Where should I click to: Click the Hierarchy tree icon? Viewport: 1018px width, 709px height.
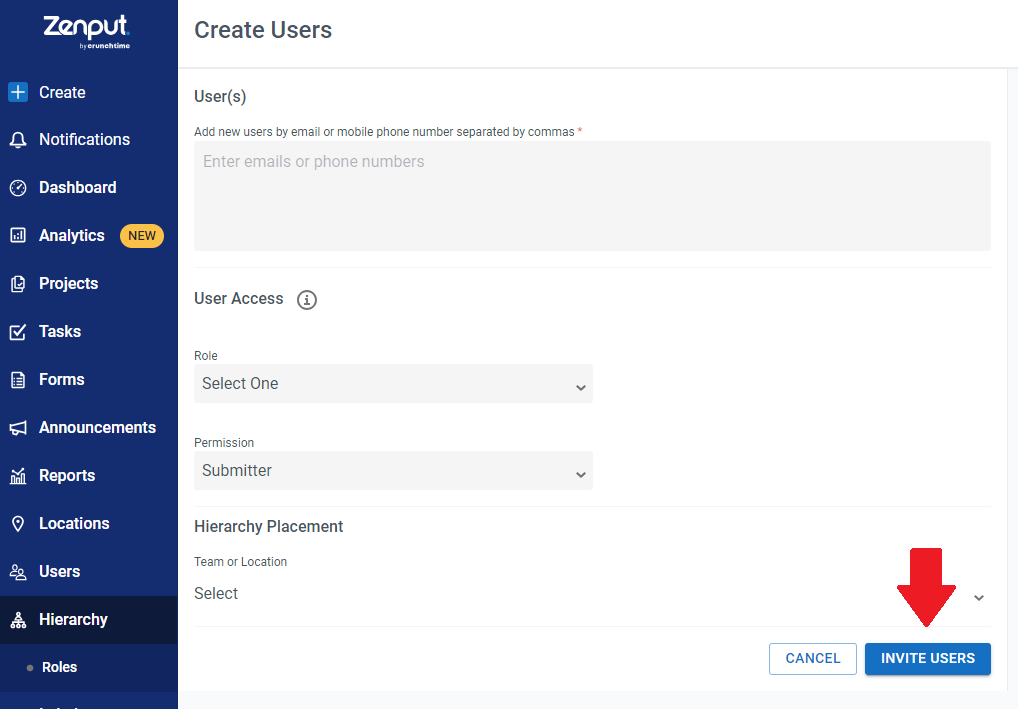click(x=18, y=620)
